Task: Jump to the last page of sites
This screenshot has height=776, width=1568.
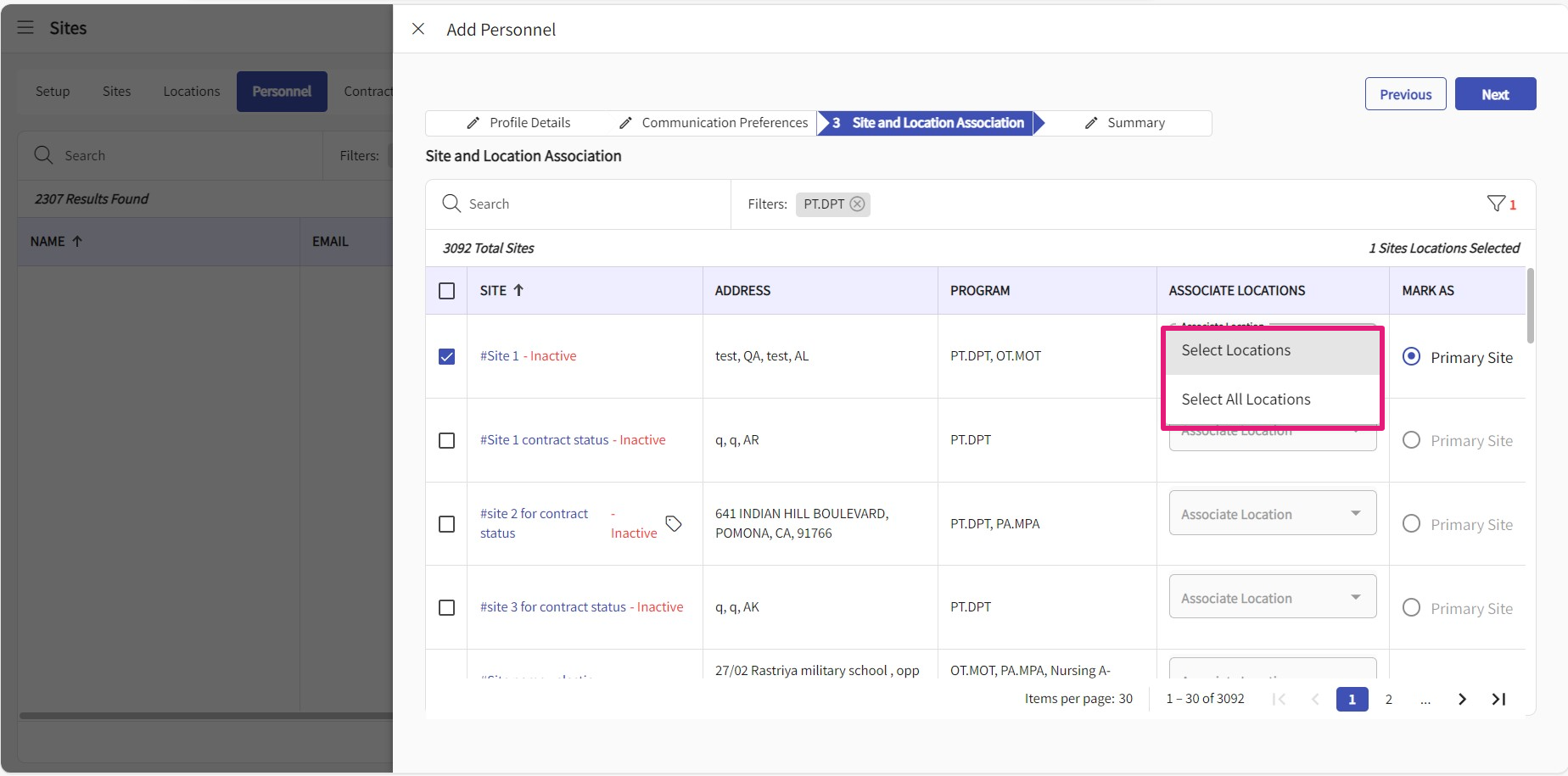Action: 1498,699
